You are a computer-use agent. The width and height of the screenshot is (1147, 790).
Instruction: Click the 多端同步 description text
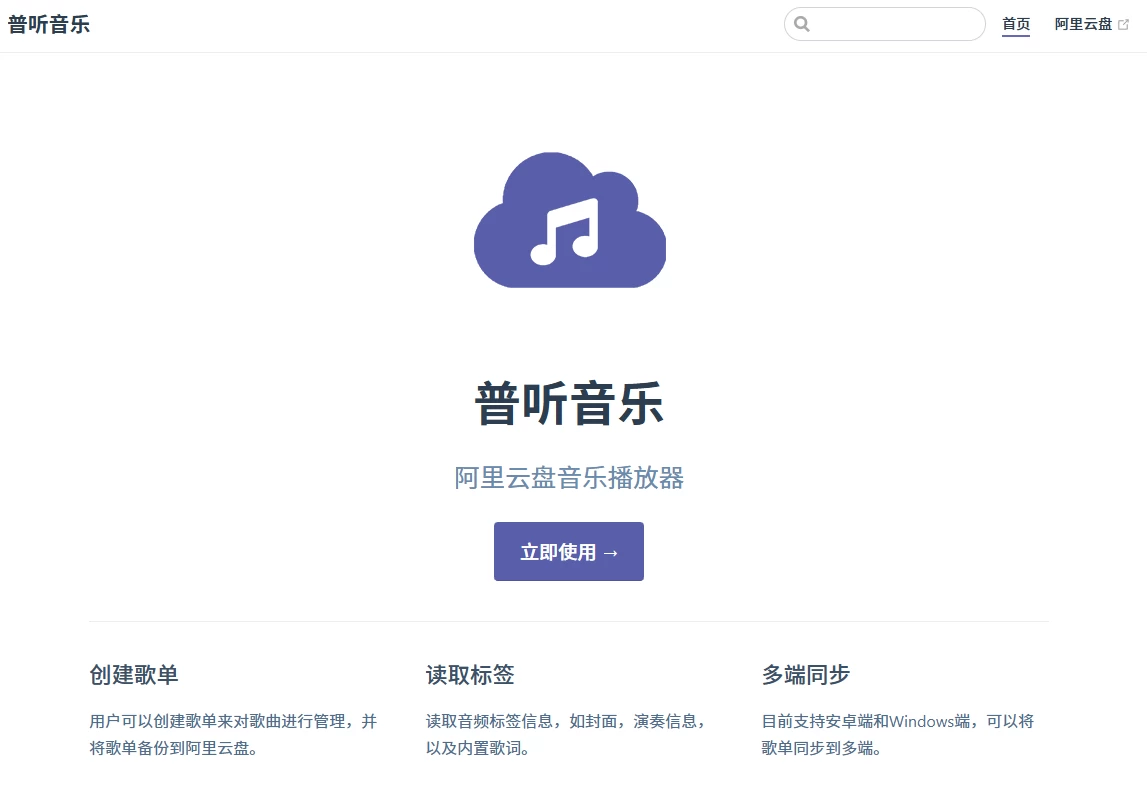click(x=896, y=734)
